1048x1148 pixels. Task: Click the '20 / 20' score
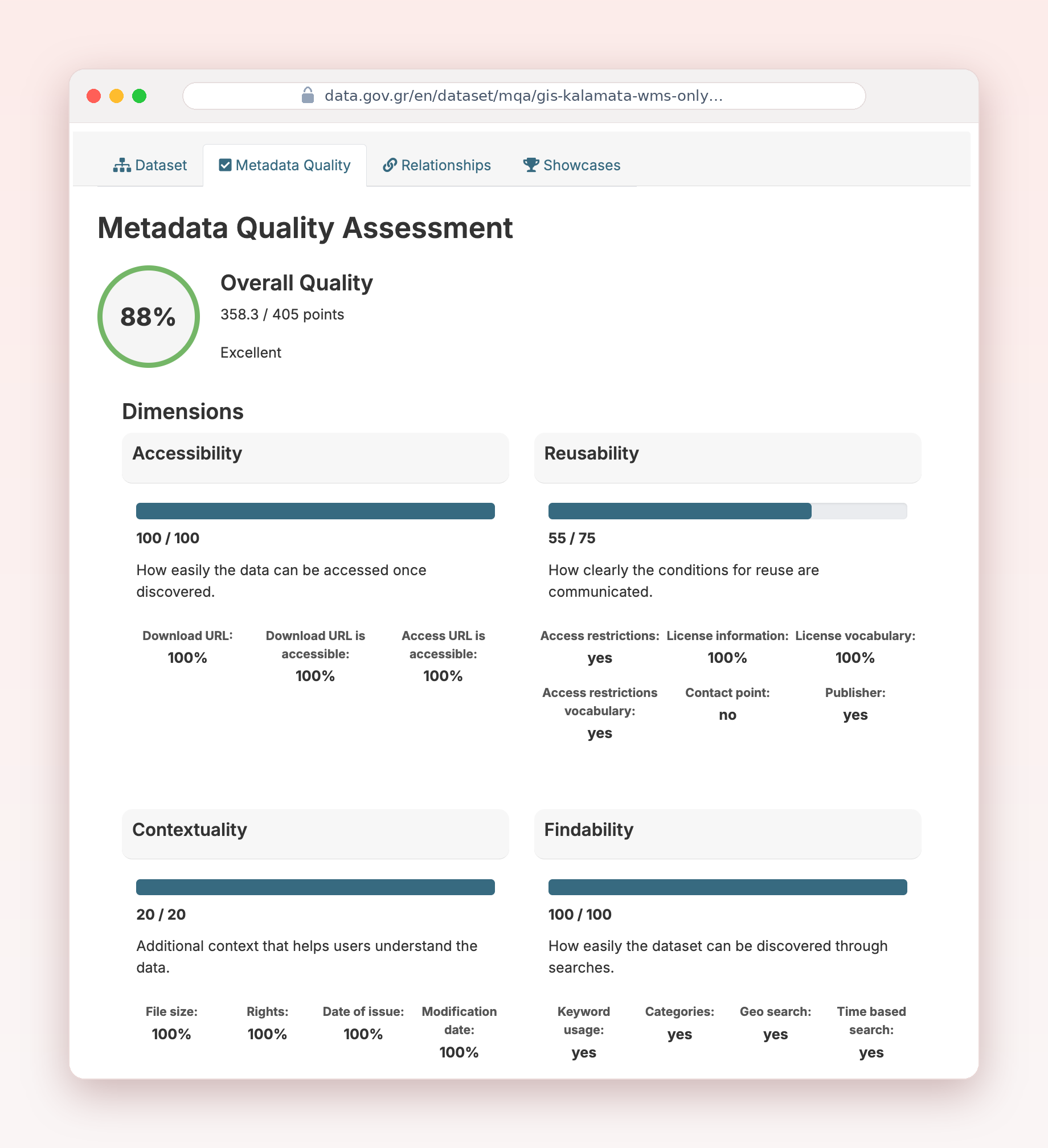click(161, 915)
